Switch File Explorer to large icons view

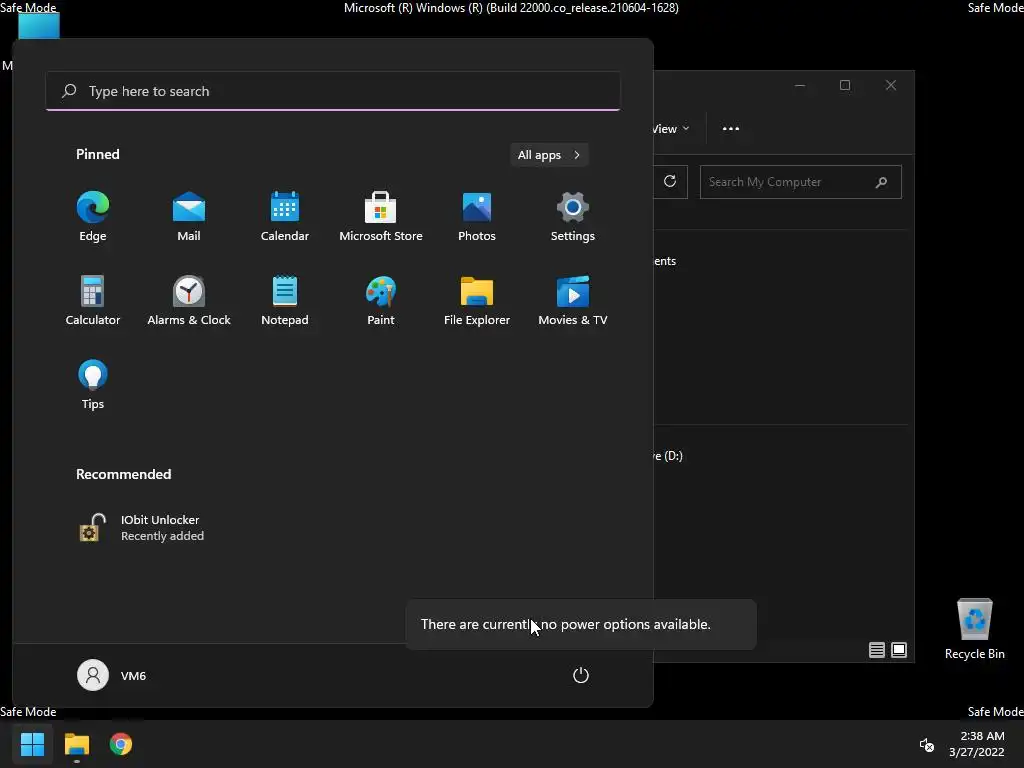(899, 650)
